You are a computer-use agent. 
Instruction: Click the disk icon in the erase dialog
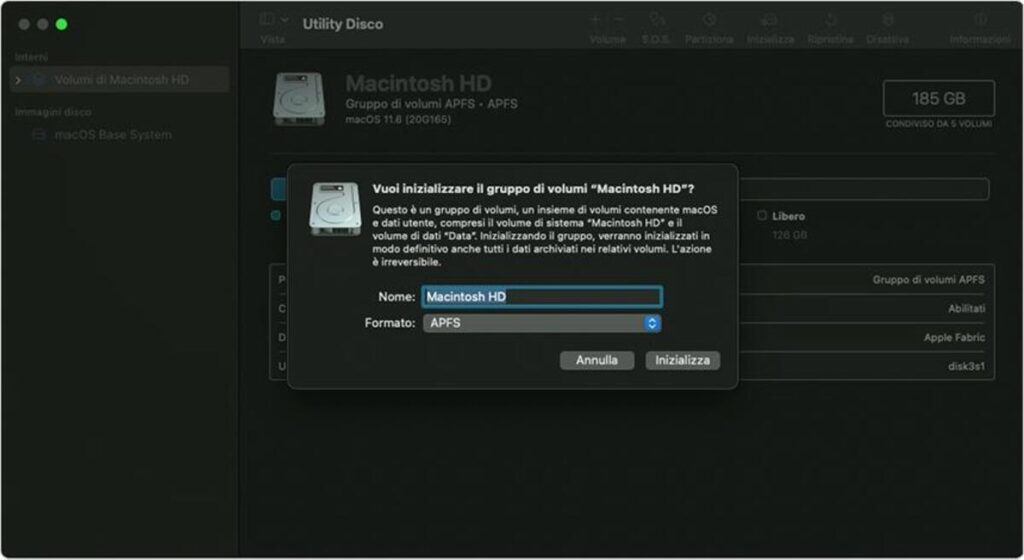(x=334, y=209)
